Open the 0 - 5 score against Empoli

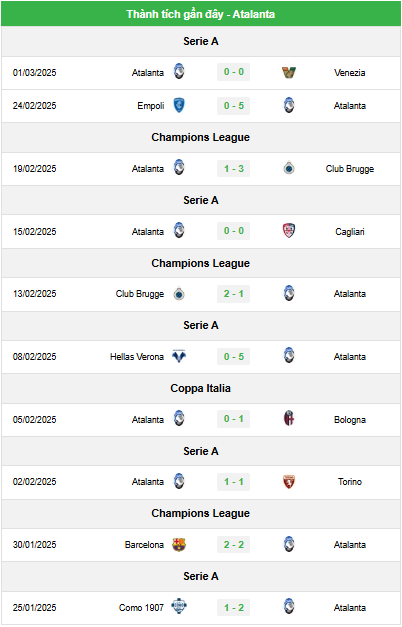click(234, 106)
